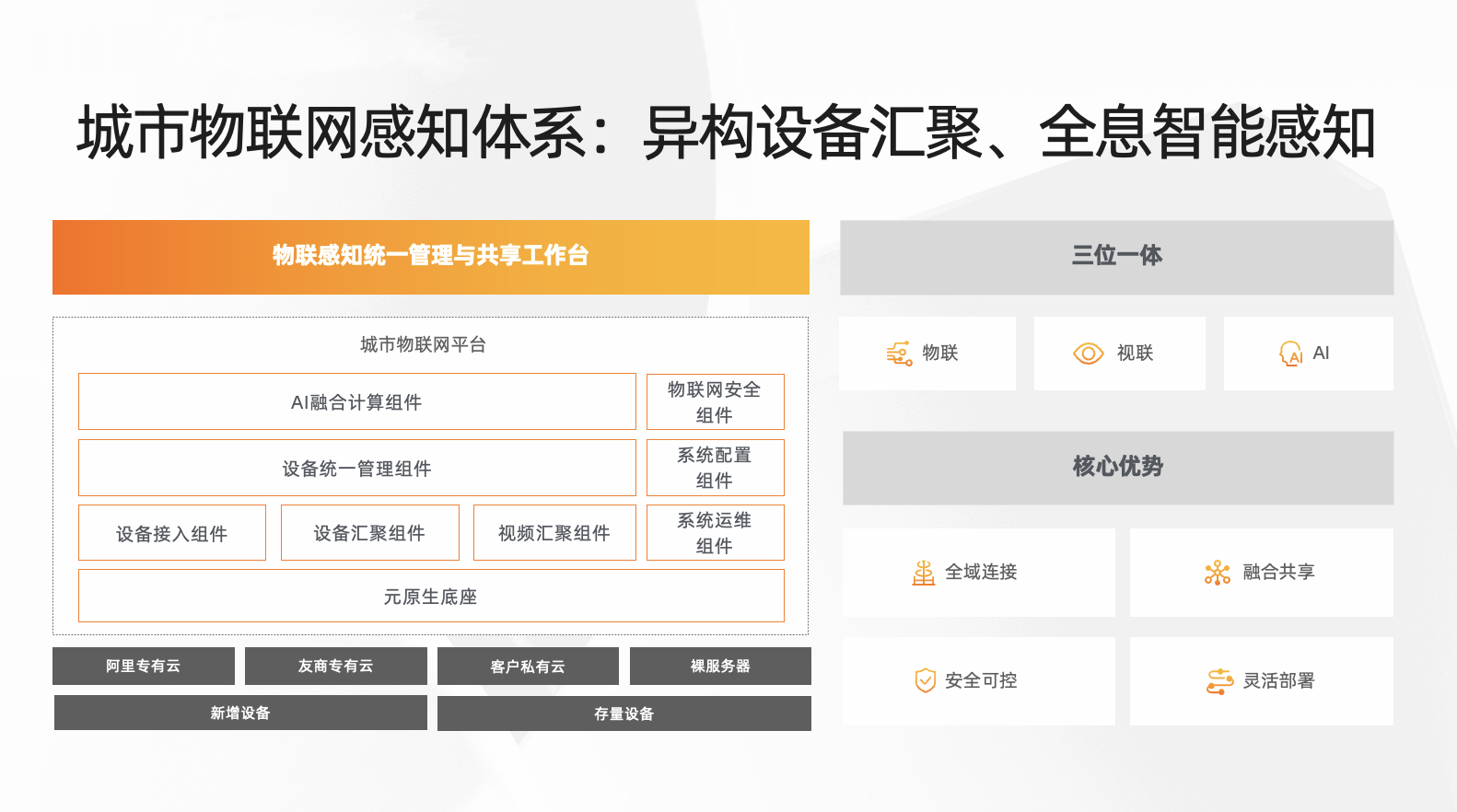
Task: Click the 灵活部署 label text
Action: point(1278,680)
